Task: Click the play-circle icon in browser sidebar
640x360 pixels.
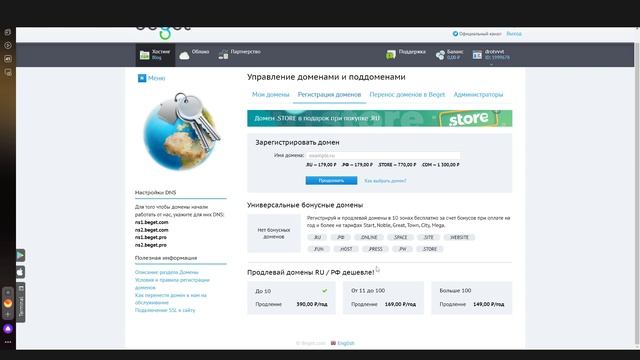Action: [8, 45]
